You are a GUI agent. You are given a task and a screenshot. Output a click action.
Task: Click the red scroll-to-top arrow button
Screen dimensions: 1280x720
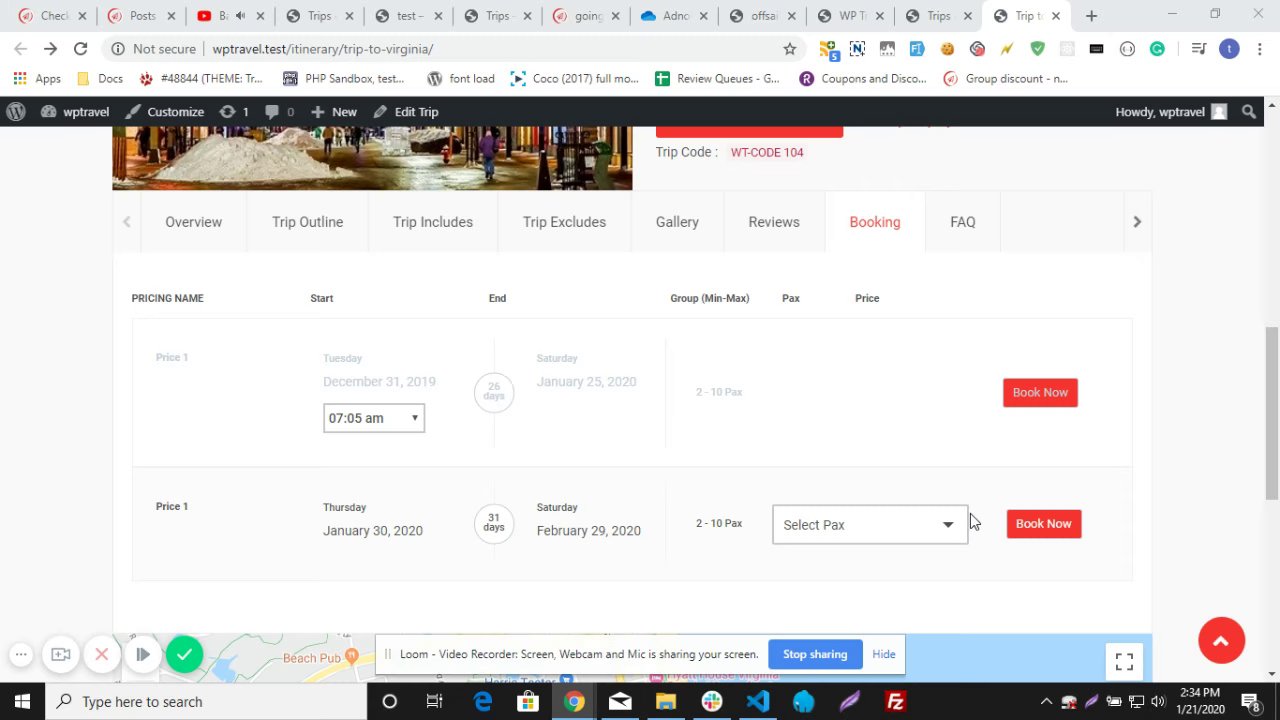pyautogui.click(x=1221, y=641)
